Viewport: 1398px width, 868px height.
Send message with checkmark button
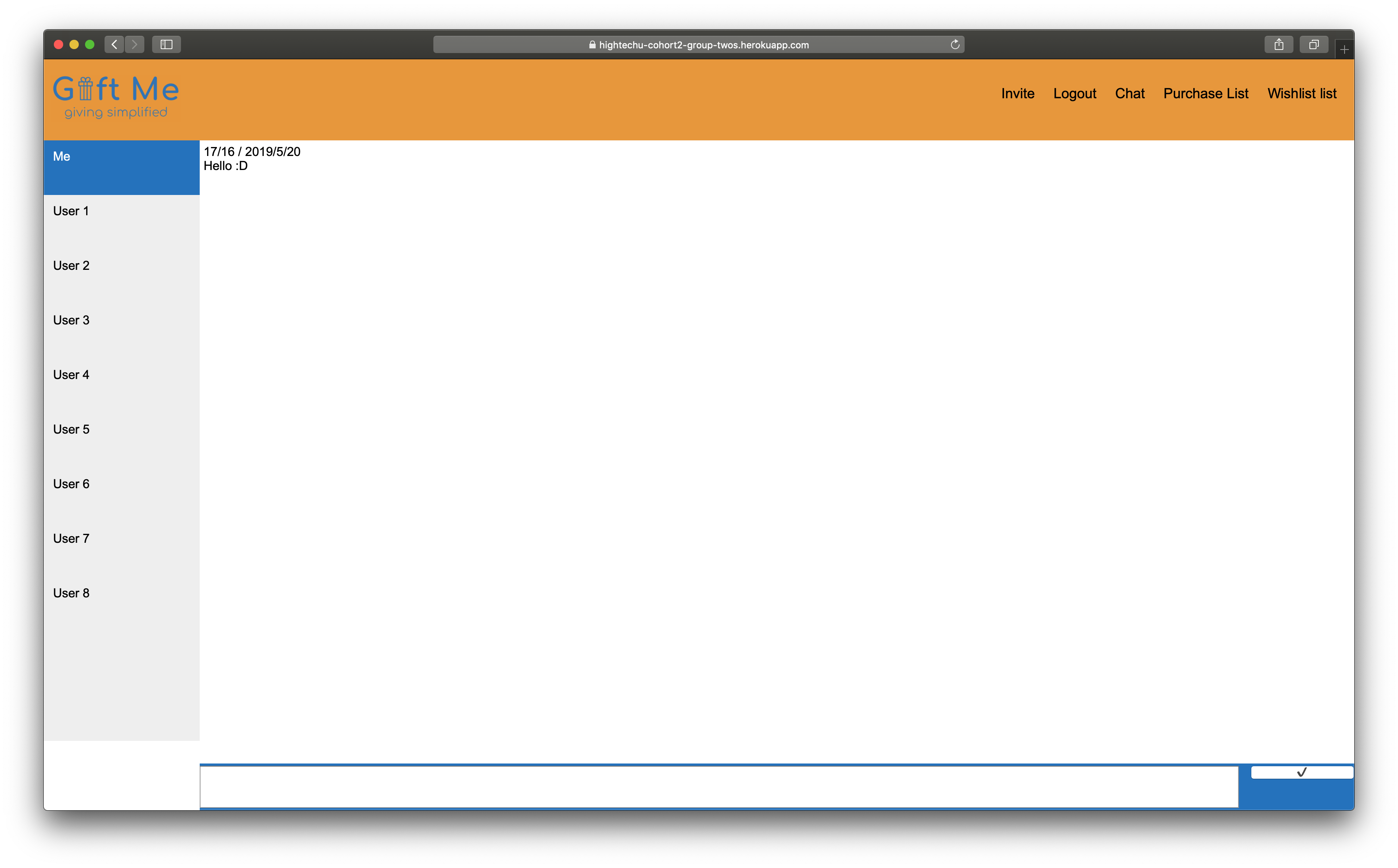1302,772
